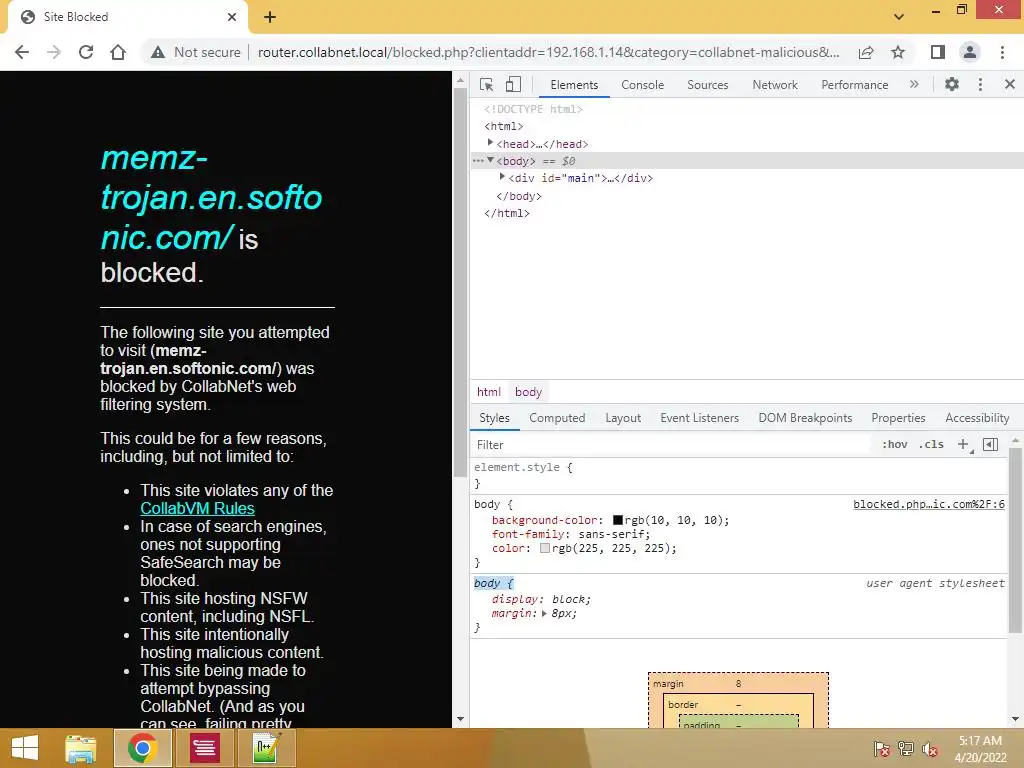Toggle the computed styles sidebar icon
Viewport: 1024px width, 768px height.
point(991,445)
